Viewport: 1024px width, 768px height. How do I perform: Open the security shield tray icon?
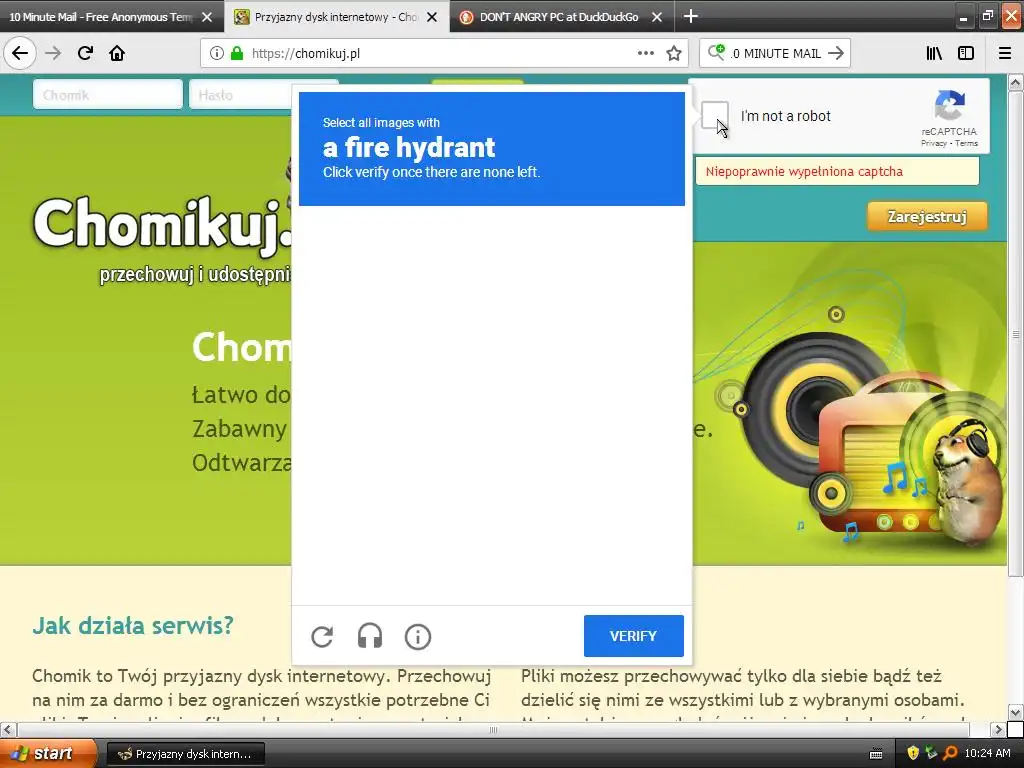point(913,753)
